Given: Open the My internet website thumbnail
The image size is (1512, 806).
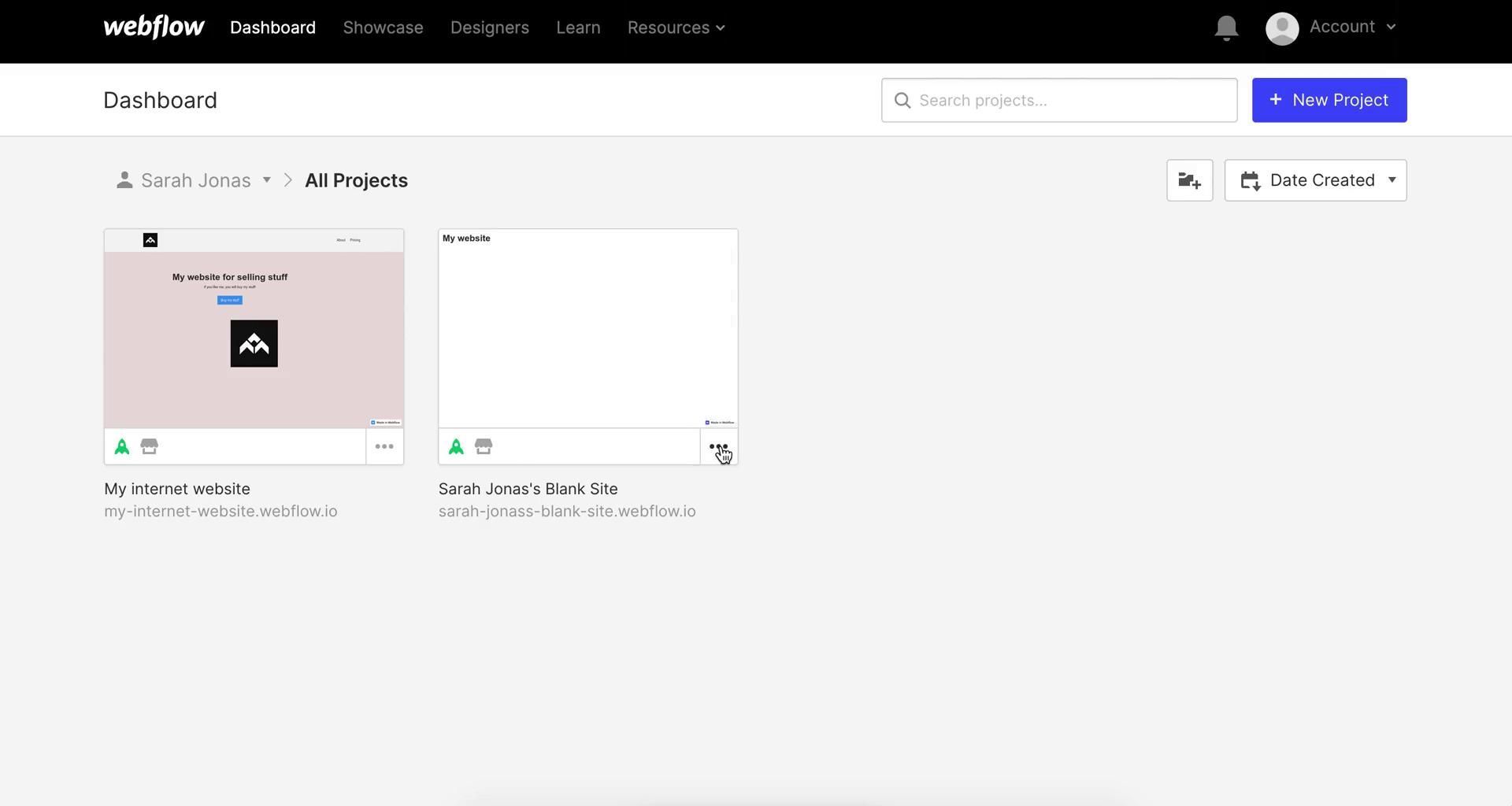Looking at the screenshot, I should coord(254,329).
